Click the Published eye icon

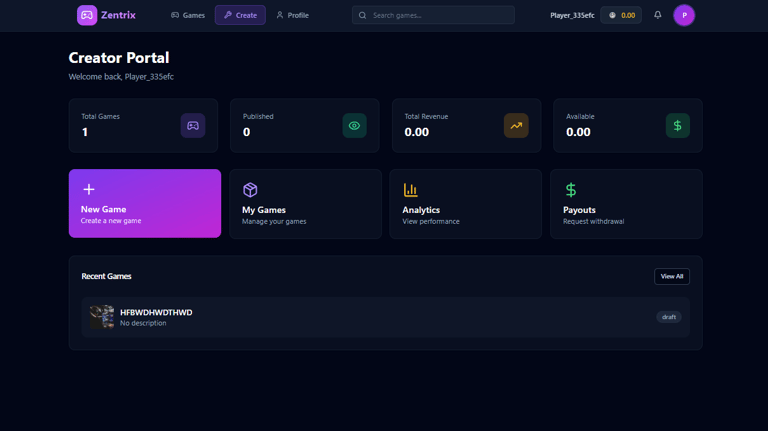354,125
